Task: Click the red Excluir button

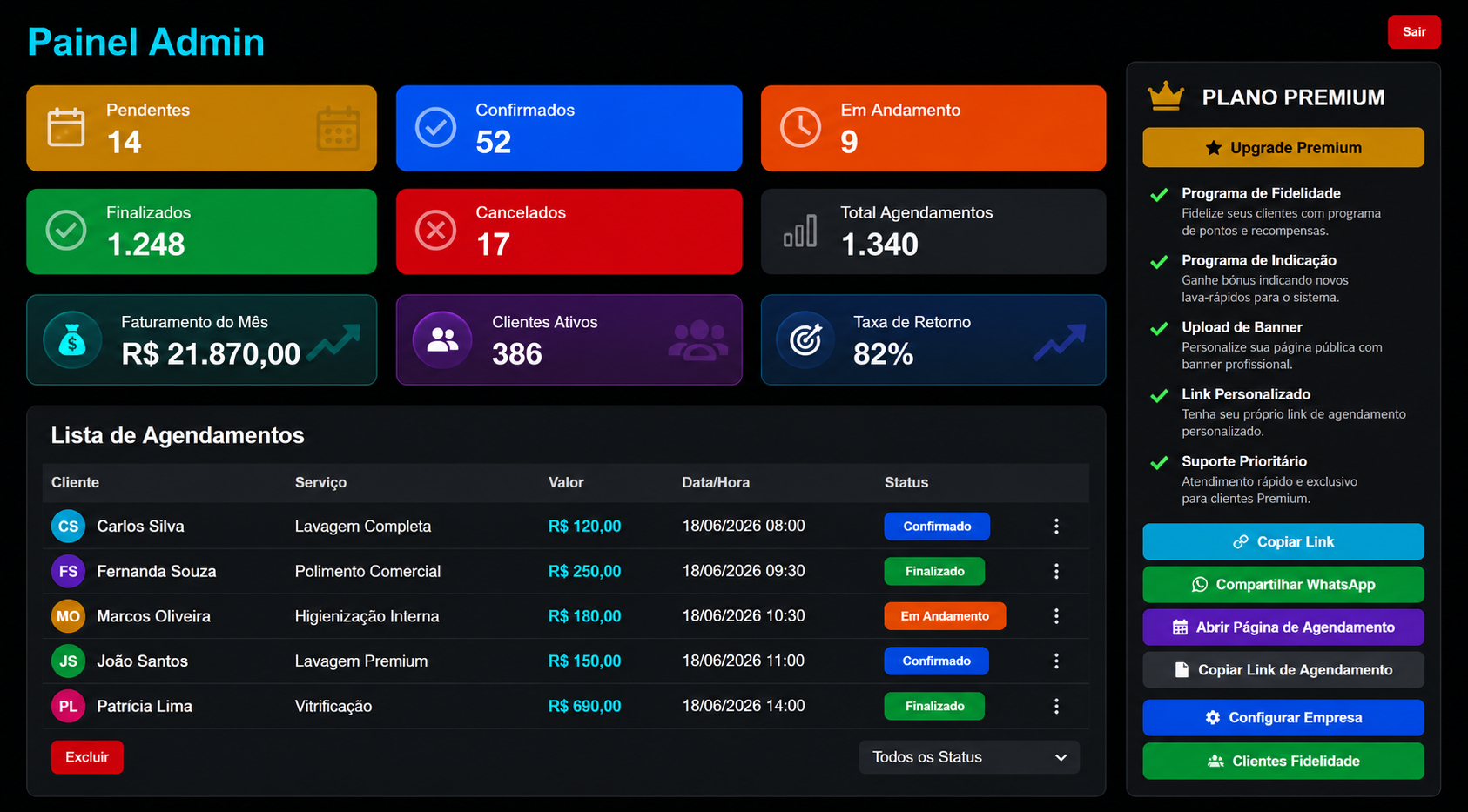Action: 87,757
